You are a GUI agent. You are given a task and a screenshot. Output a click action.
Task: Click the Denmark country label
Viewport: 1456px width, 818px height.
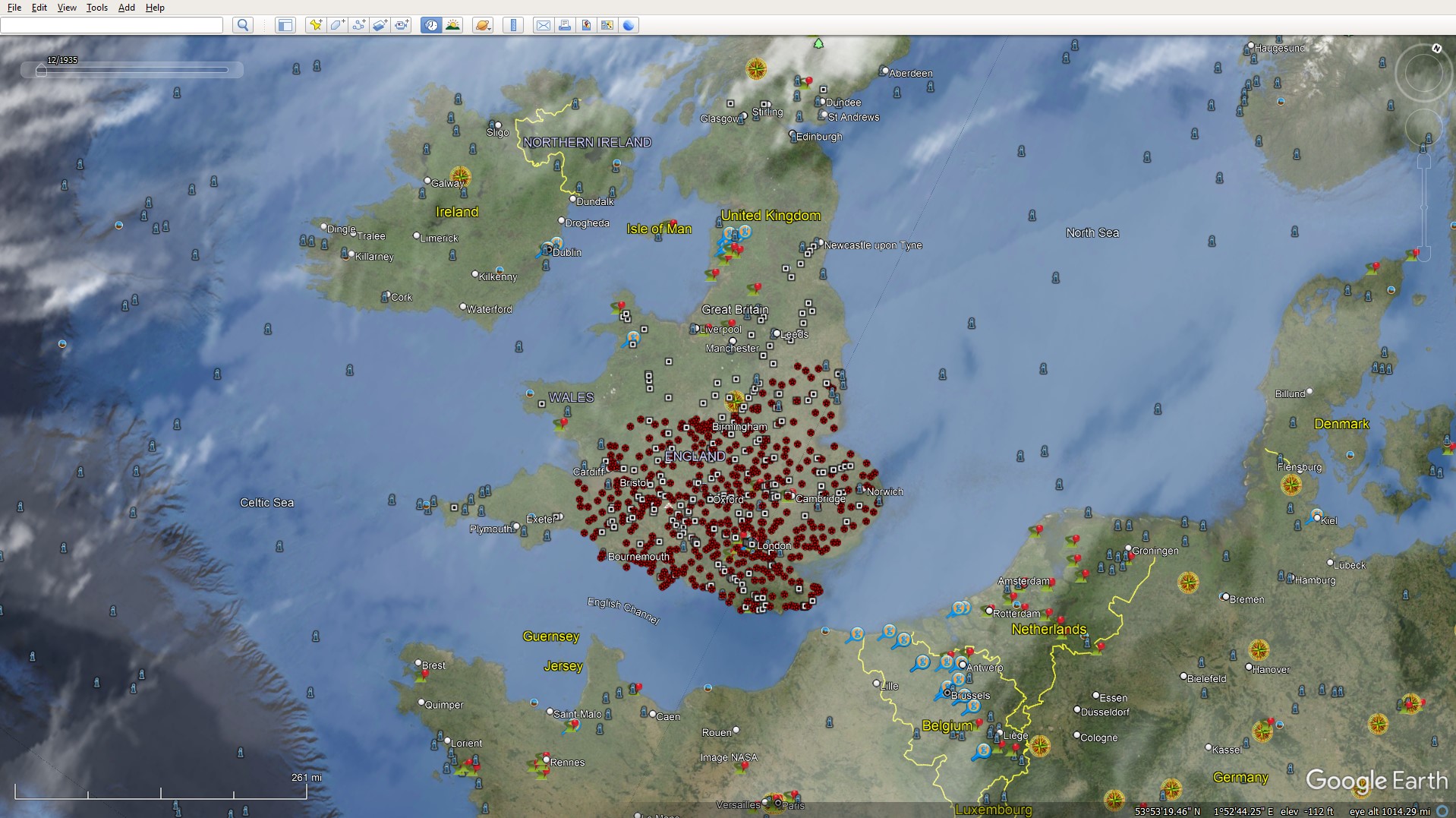click(x=1341, y=424)
